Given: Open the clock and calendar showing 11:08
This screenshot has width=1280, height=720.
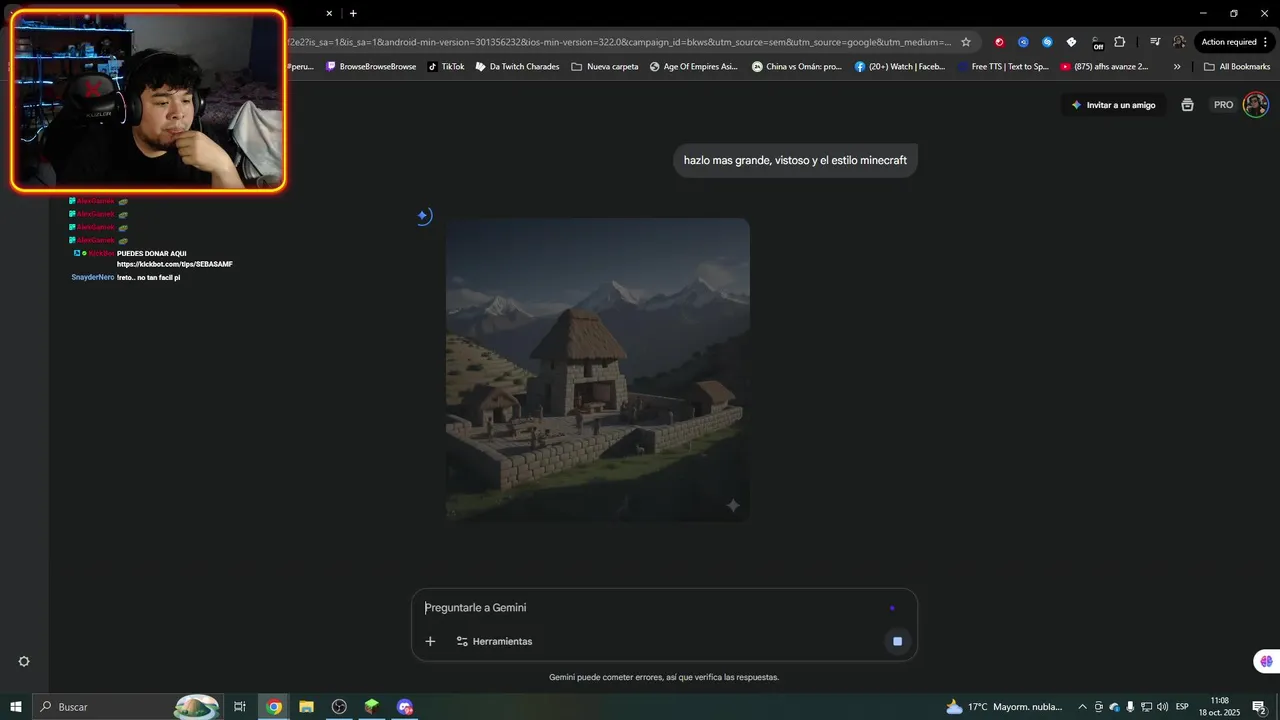Looking at the screenshot, I should [x=1219, y=707].
